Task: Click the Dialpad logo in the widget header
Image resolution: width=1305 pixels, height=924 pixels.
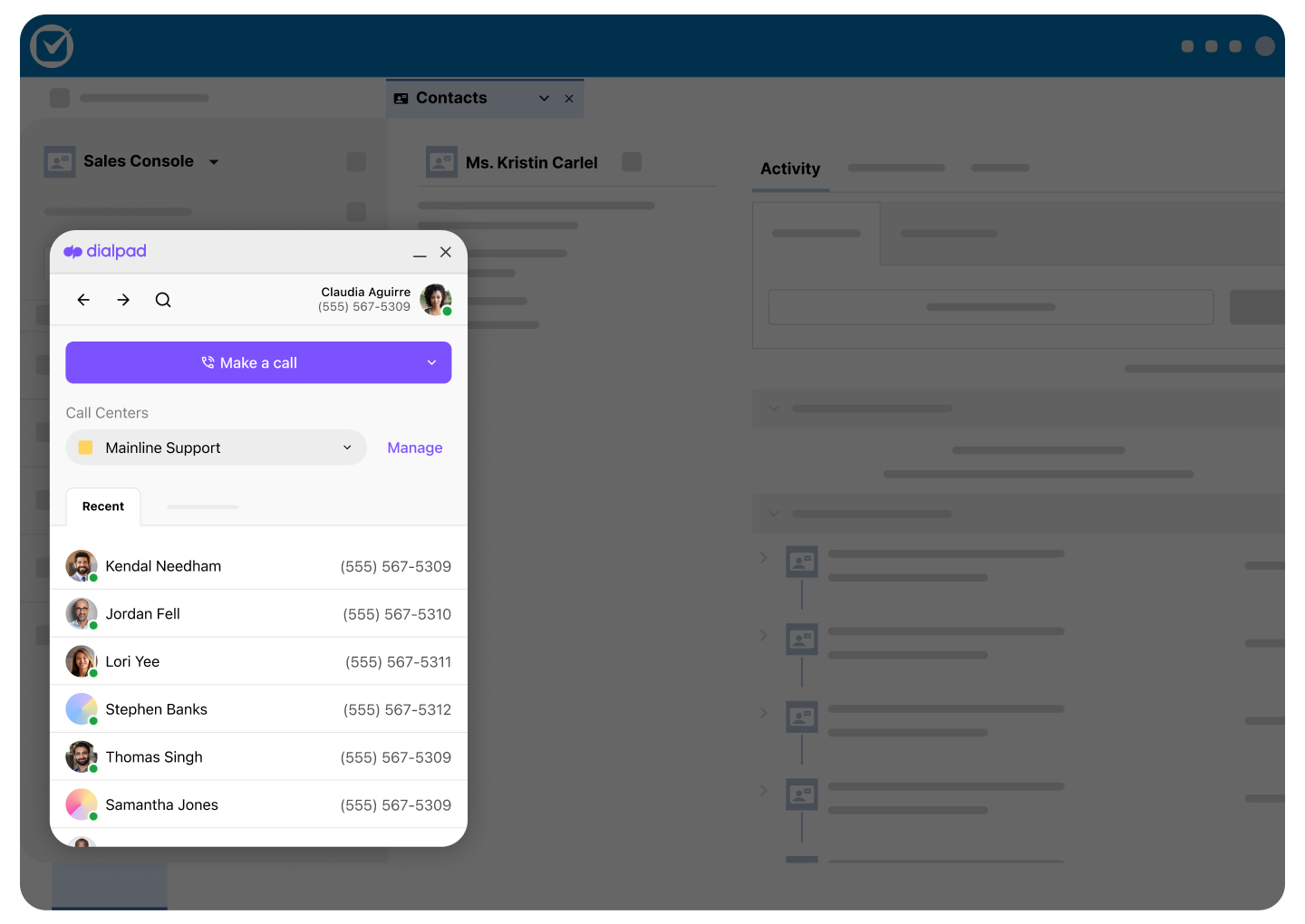Action: pyautogui.click(x=105, y=251)
